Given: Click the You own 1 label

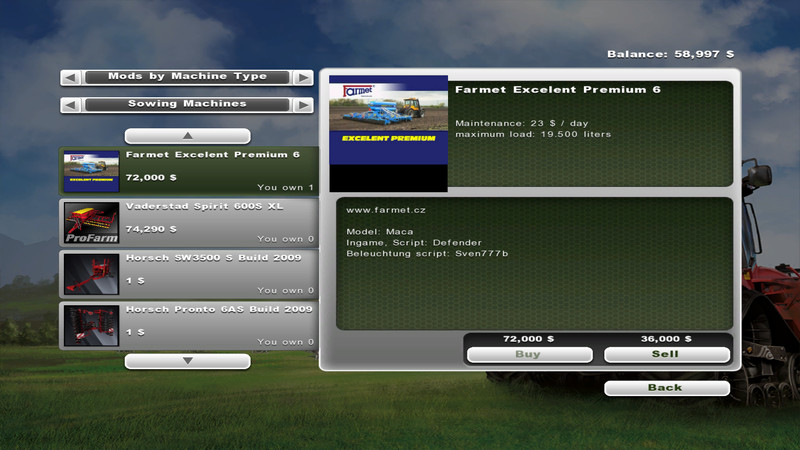Looking at the screenshot, I should click(285, 188).
